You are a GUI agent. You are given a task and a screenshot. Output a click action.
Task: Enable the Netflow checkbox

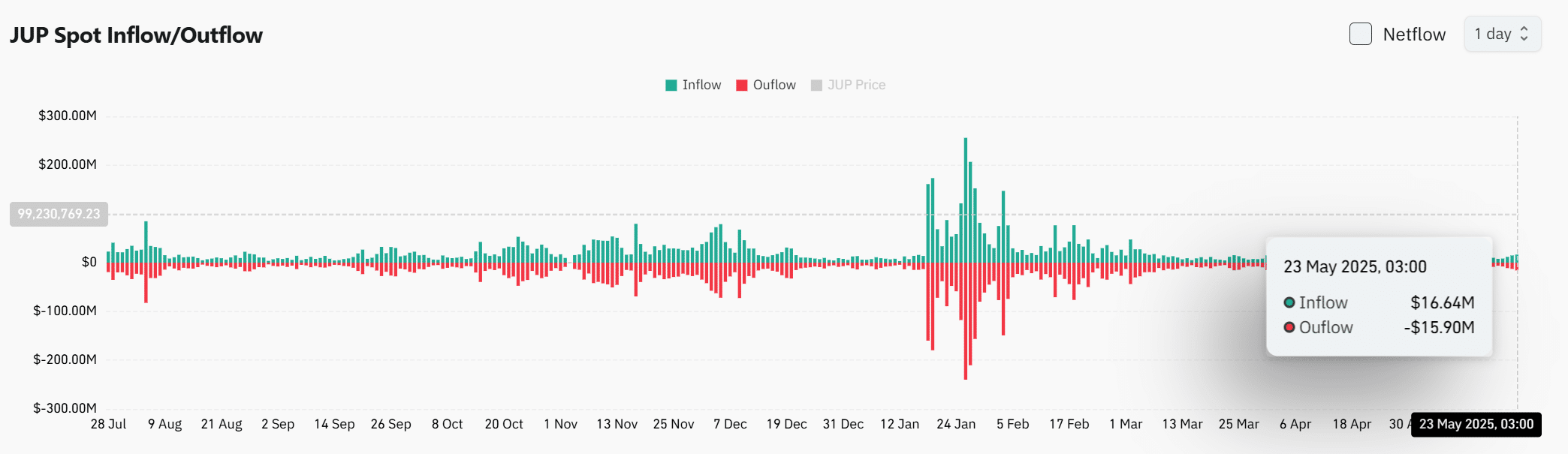pyautogui.click(x=1360, y=34)
